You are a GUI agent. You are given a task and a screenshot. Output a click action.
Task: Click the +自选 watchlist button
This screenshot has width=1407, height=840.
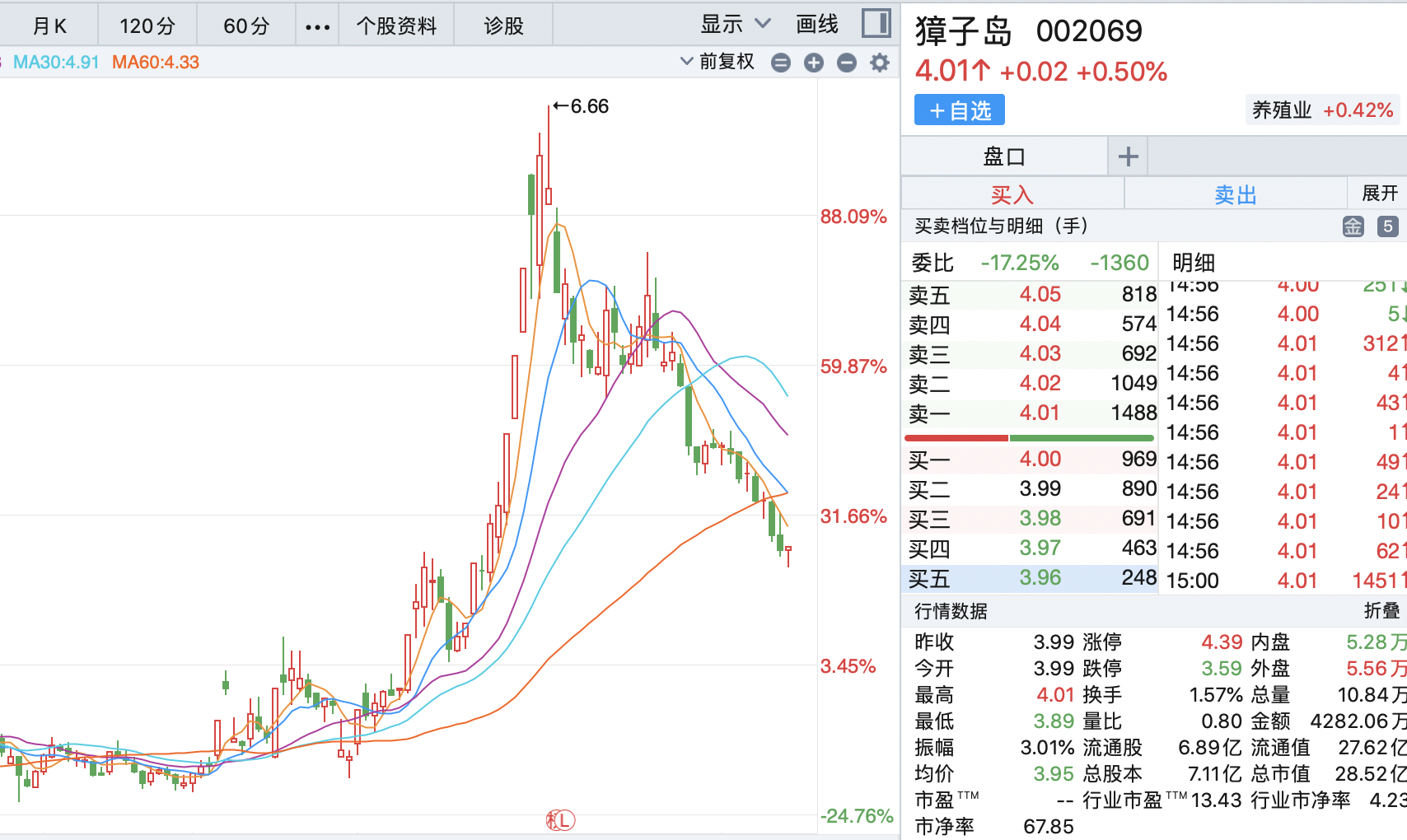[x=958, y=110]
